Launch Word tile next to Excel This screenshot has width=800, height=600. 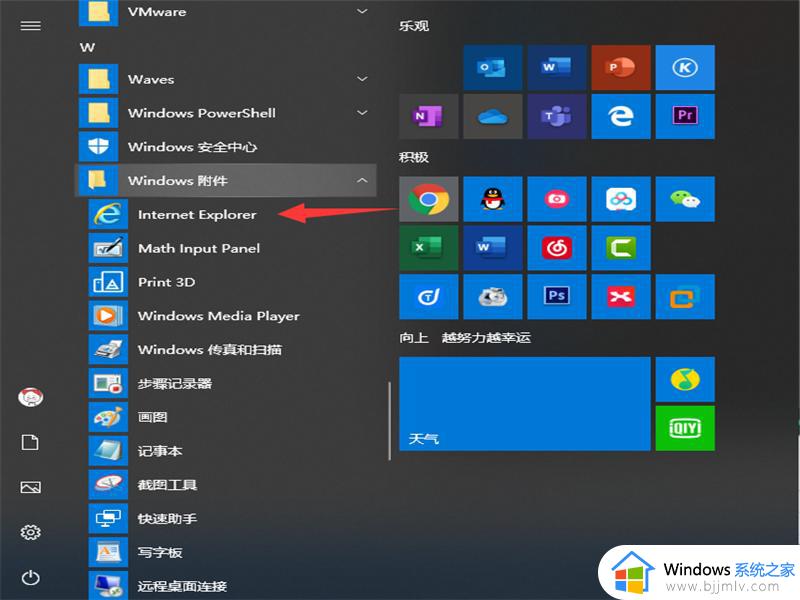(x=492, y=248)
